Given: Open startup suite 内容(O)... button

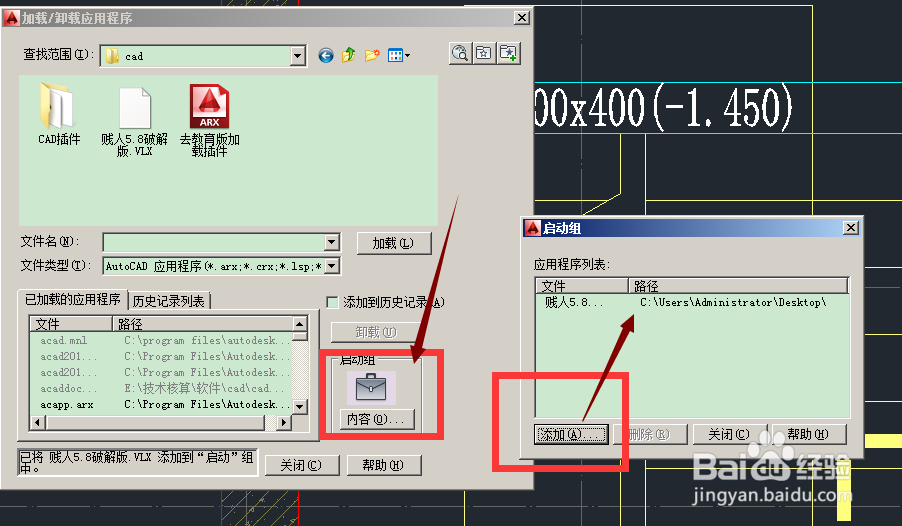Looking at the screenshot, I should (x=377, y=419).
